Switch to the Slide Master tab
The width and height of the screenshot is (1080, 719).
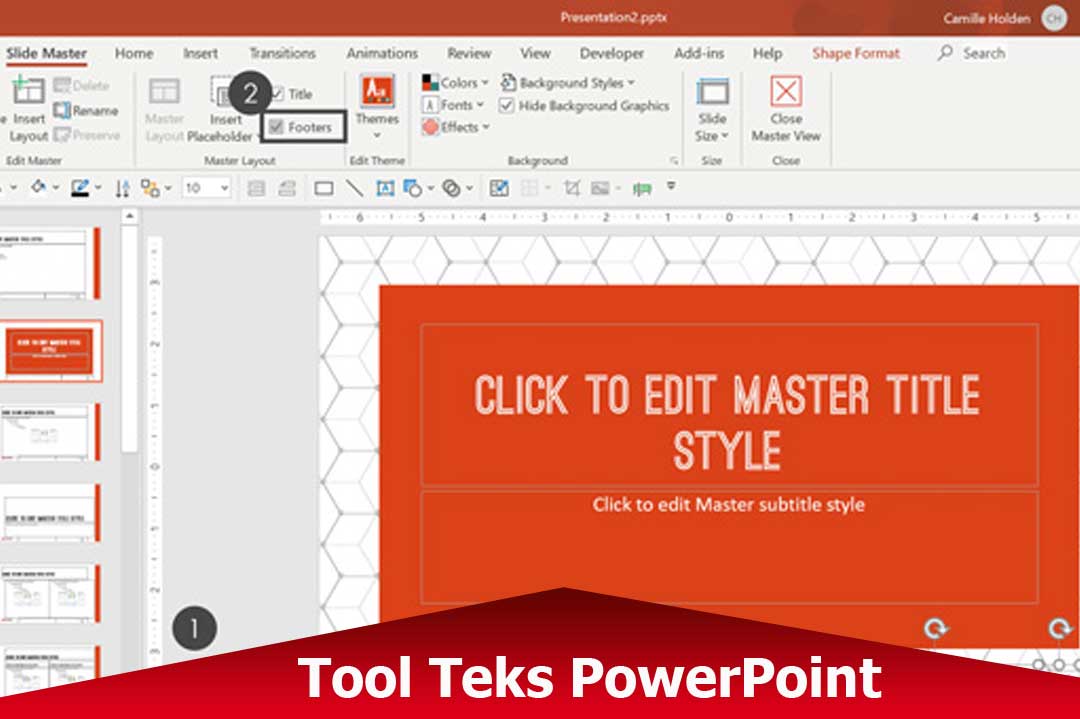pos(46,53)
